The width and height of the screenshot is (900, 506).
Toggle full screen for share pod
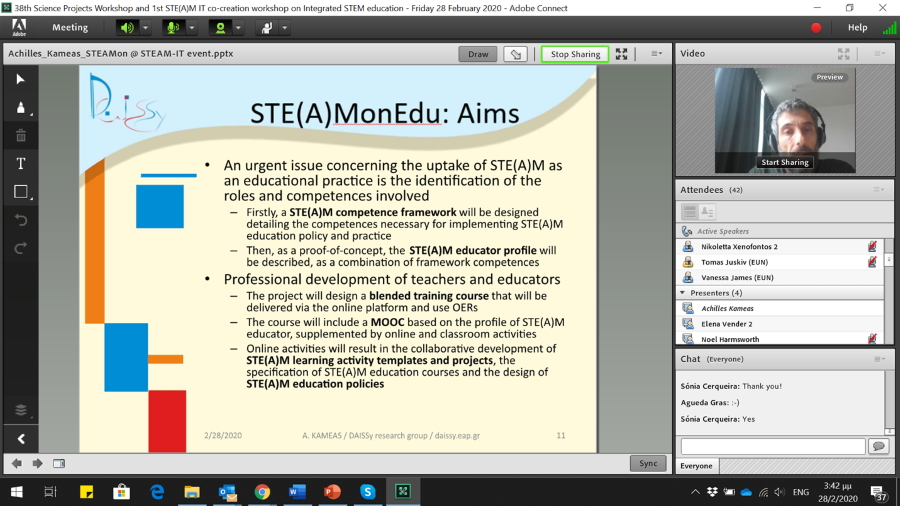point(621,54)
